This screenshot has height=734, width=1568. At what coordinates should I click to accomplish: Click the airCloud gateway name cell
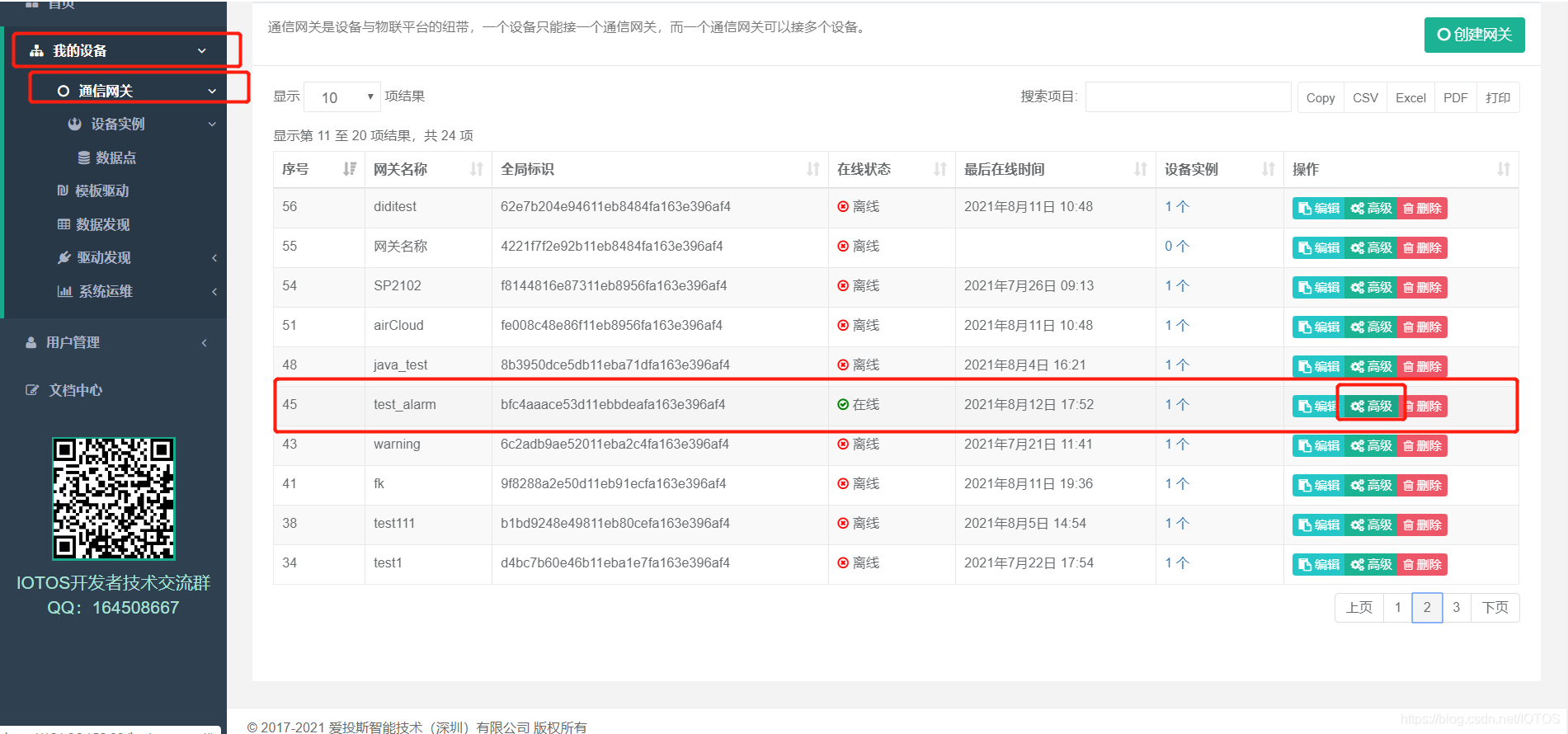428,327
